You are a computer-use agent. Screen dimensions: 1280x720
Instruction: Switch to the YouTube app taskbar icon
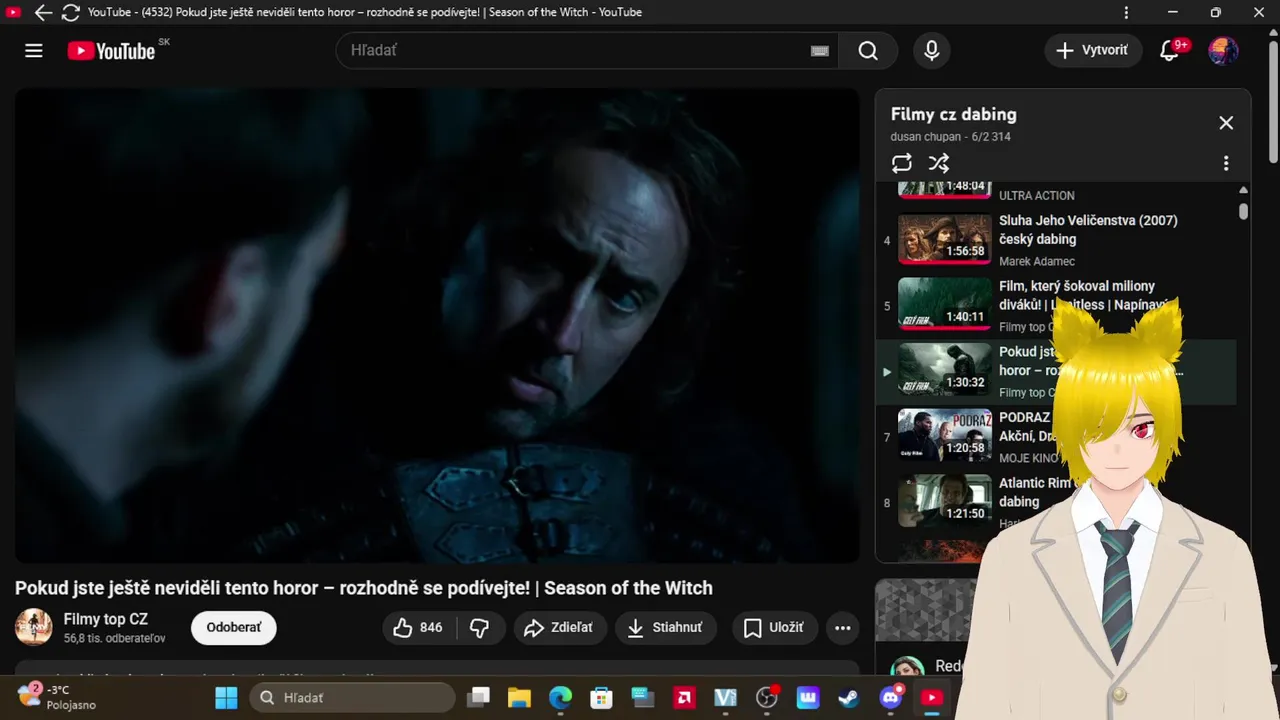pyautogui.click(x=932, y=697)
